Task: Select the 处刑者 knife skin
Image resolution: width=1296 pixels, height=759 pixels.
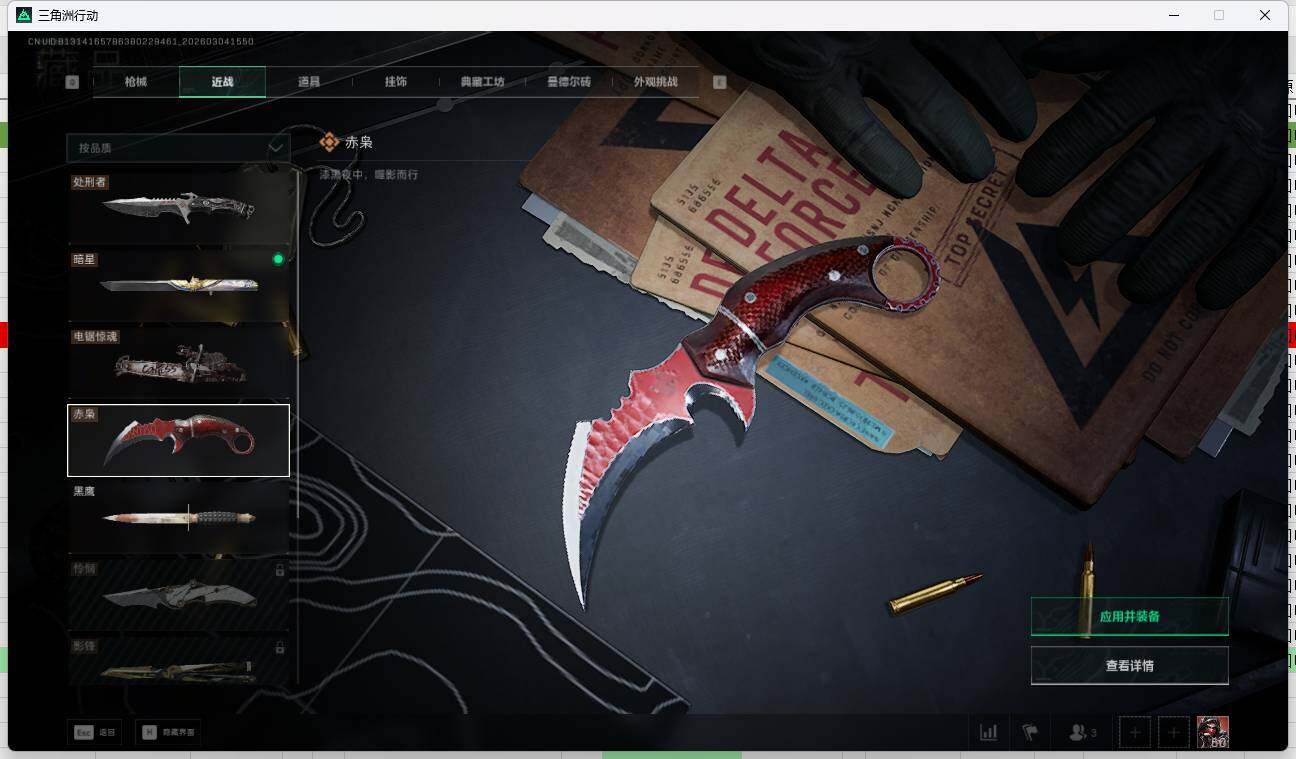Action: pos(178,207)
